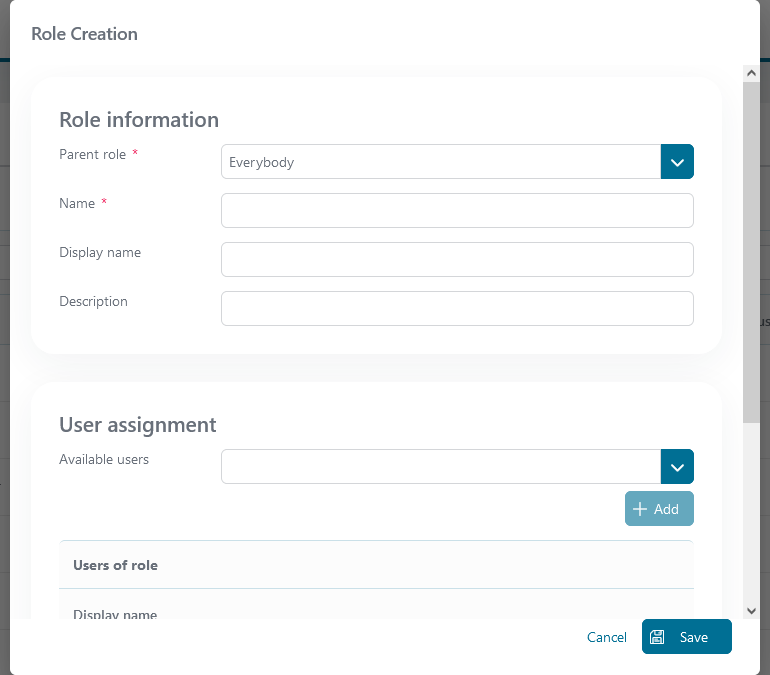Screen dimensions: 770x675
Task: Click the Description label
Action: (93, 301)
